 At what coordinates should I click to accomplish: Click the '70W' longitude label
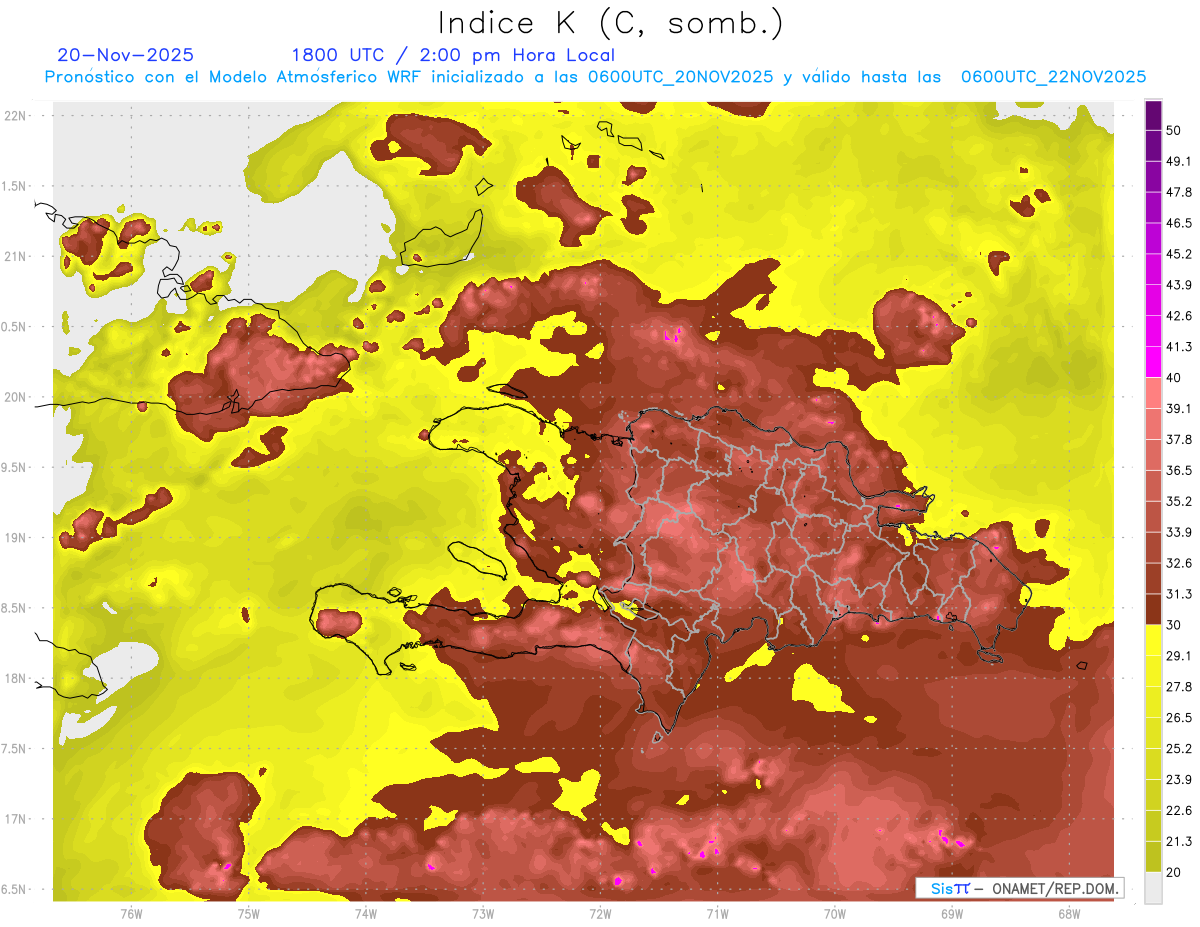tap(835, 913)
